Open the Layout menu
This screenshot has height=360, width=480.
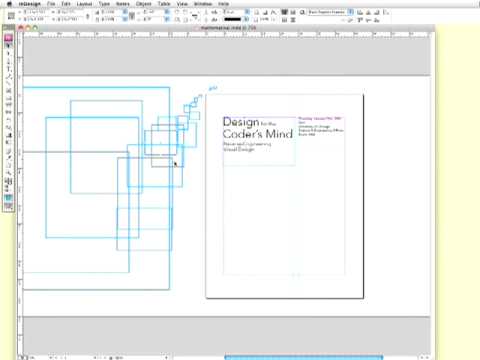click(84, 4)
